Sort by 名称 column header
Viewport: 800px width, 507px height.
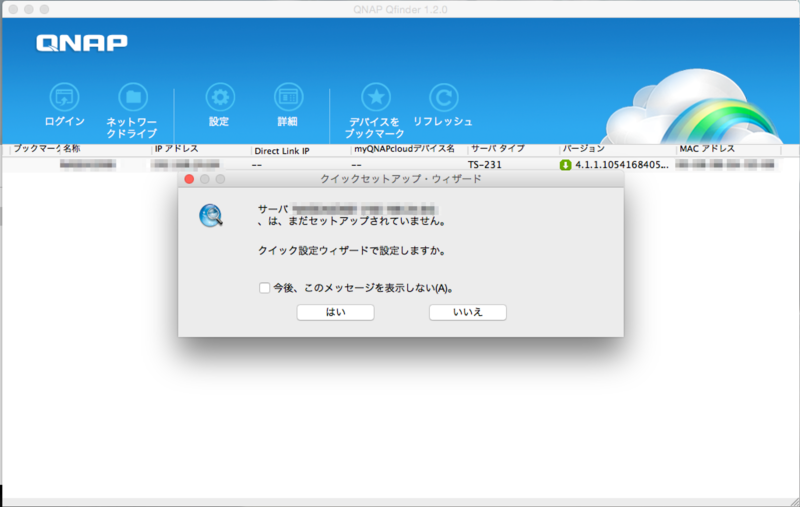(x=72, y=149)
